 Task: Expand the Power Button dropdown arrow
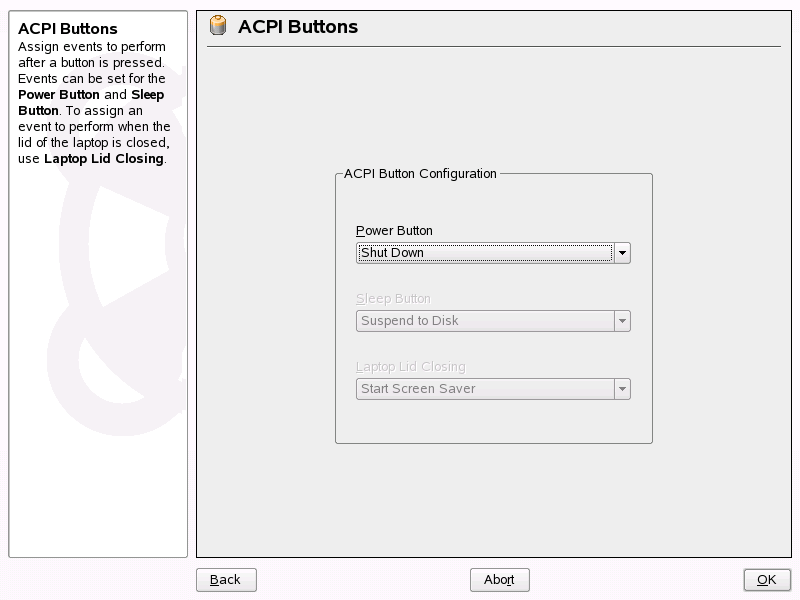(x=623, y=253)
